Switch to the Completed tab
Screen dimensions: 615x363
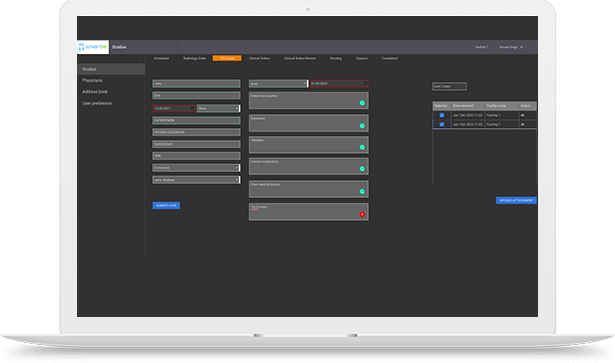coord(389,58)
